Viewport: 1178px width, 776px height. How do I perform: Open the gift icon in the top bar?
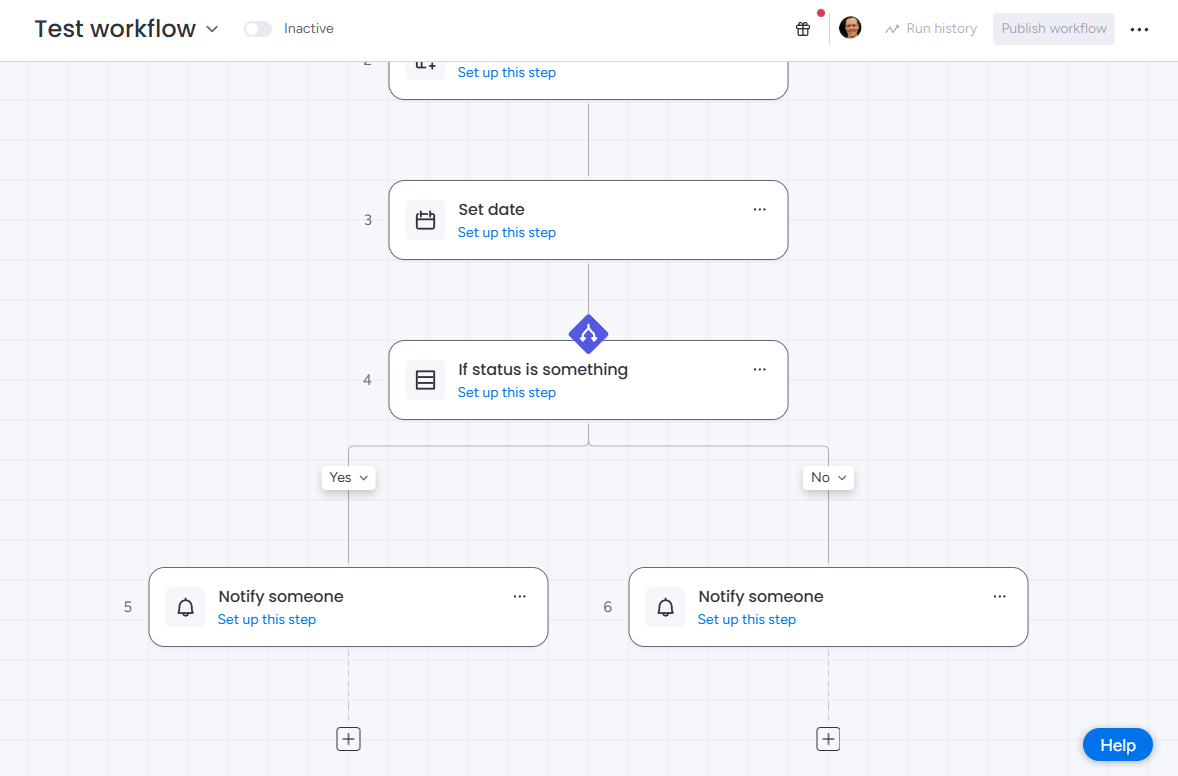pos(803,29)
